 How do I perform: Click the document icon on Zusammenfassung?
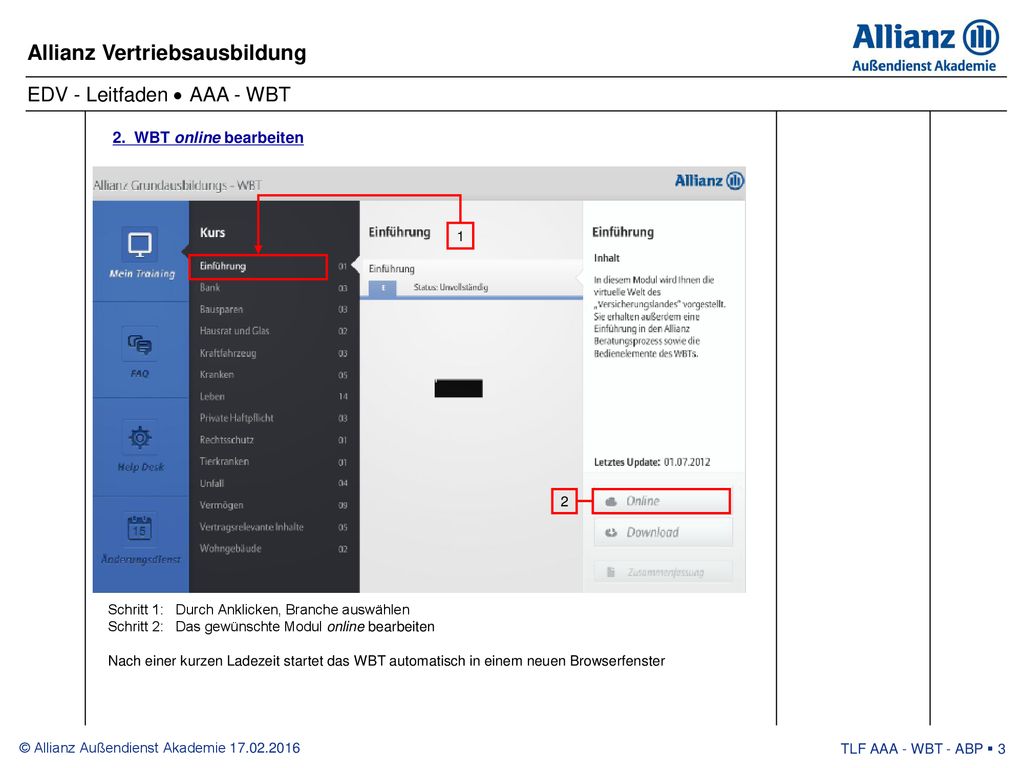pyautogui.click(x=611, y=572)
